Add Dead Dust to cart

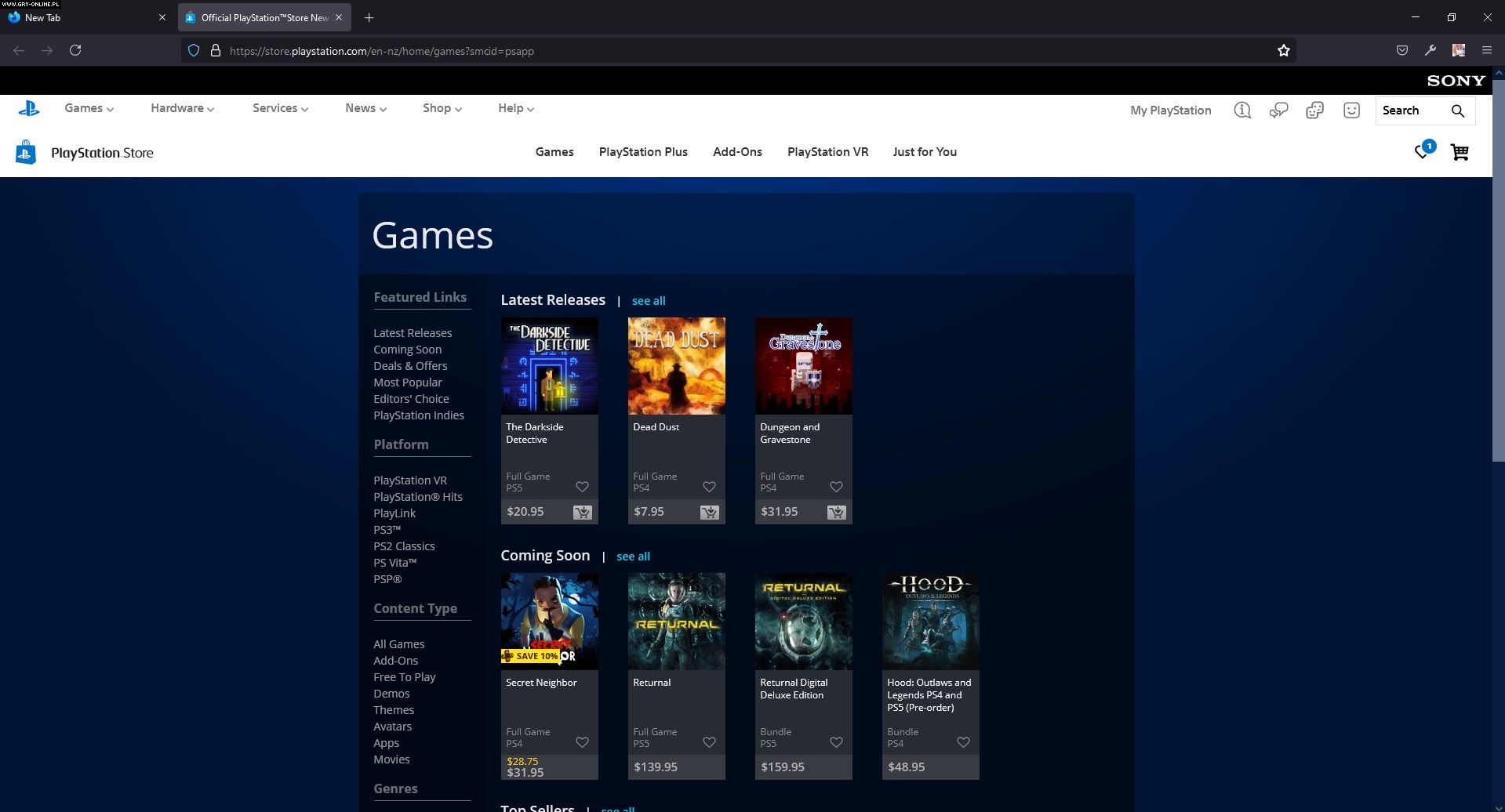pos(709,512)
